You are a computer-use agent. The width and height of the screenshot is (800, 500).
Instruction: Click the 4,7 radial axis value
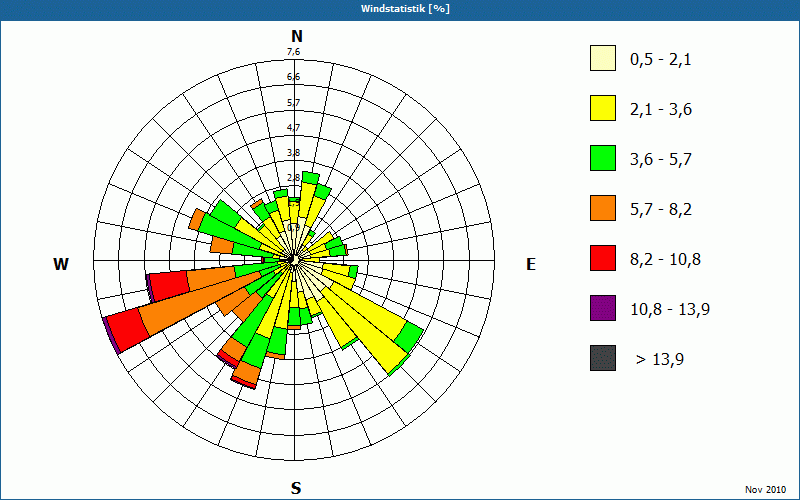tap(293, 128)
